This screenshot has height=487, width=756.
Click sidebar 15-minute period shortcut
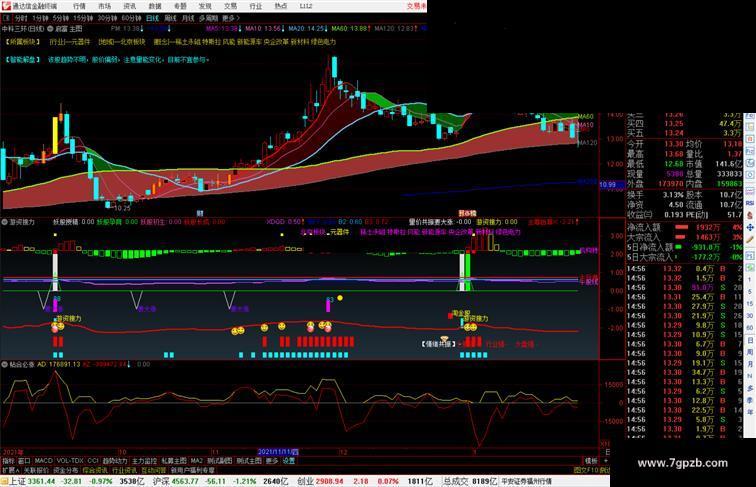(750, 304)
